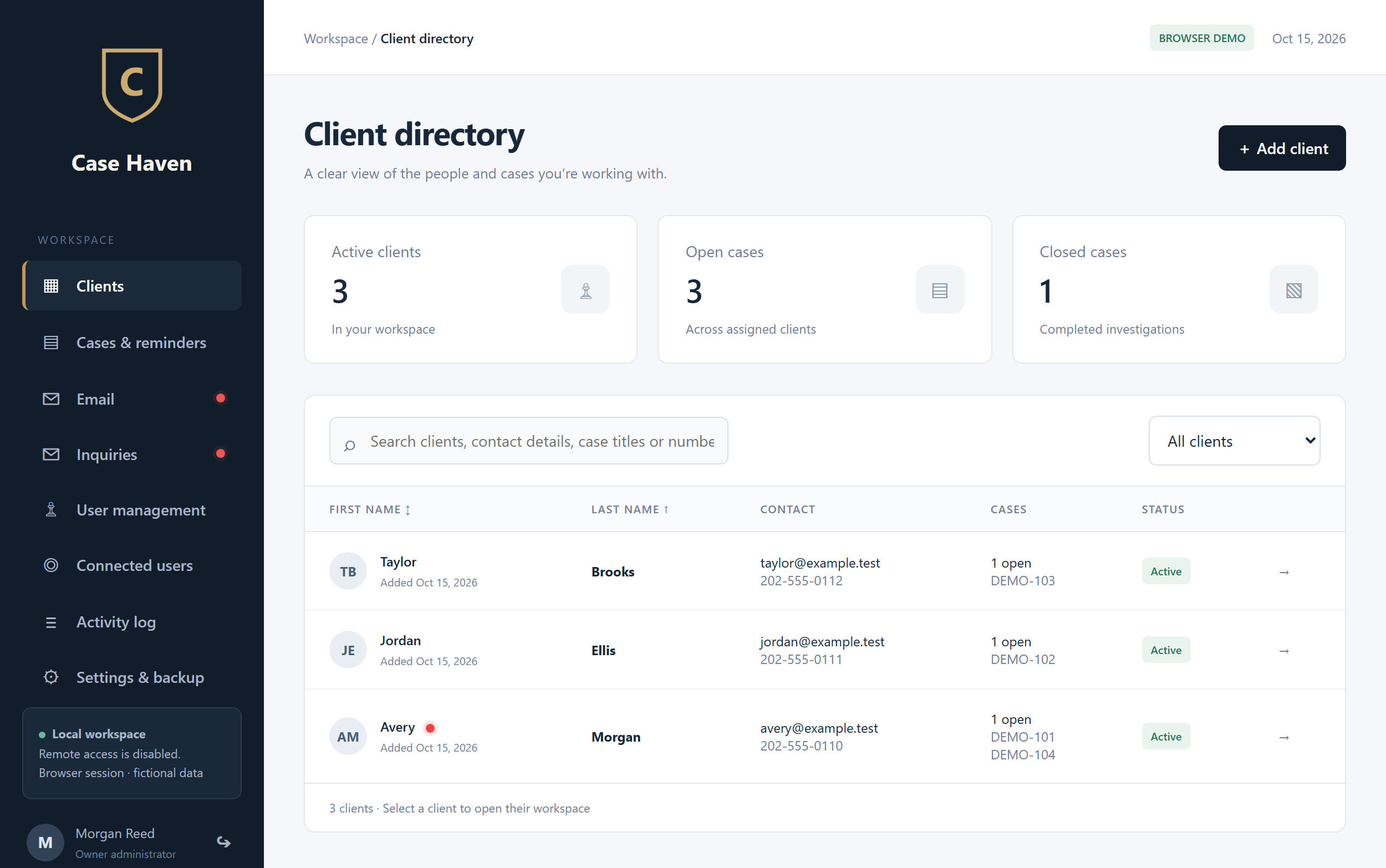The image size is (1386, 868).
Task: Click the Active clients summary card
Action: 470,289
